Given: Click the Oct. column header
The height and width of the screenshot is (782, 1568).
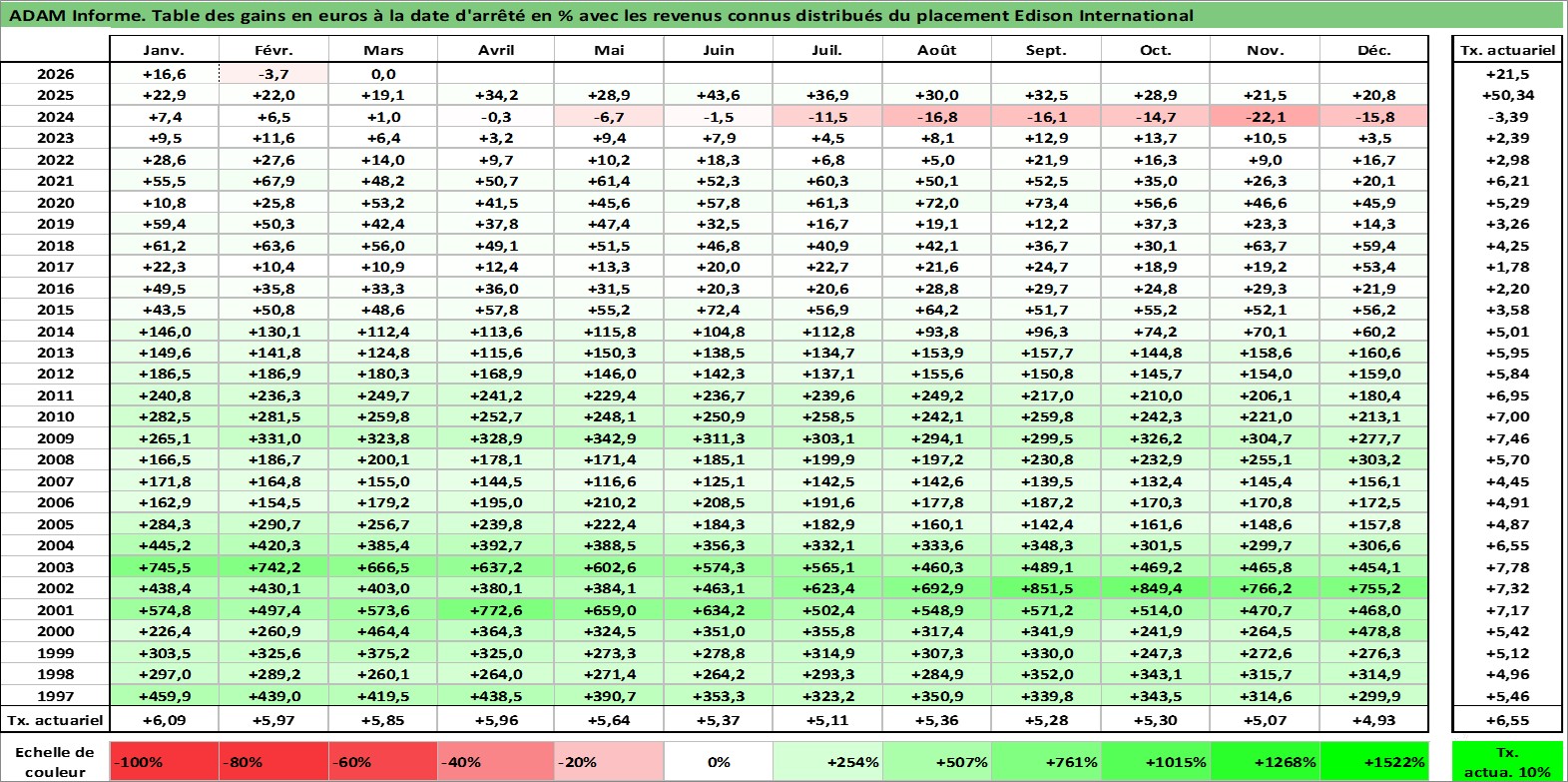Looking at the screenshot, I should coord(1156,50).
